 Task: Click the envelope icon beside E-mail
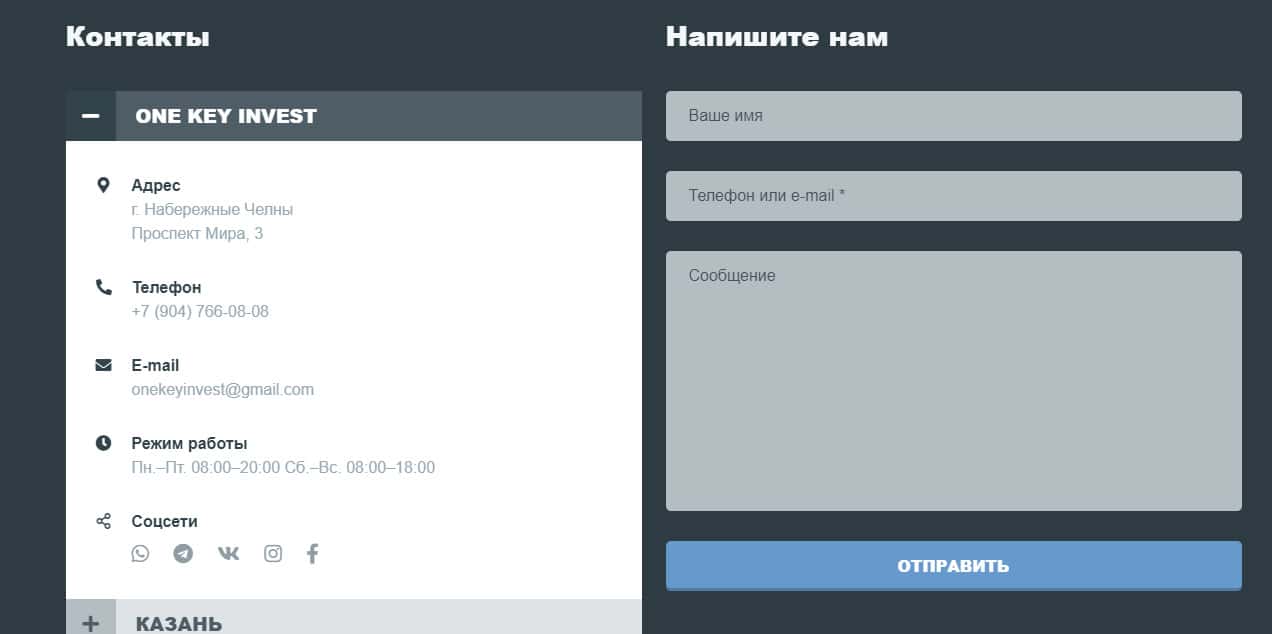[104, 365]
